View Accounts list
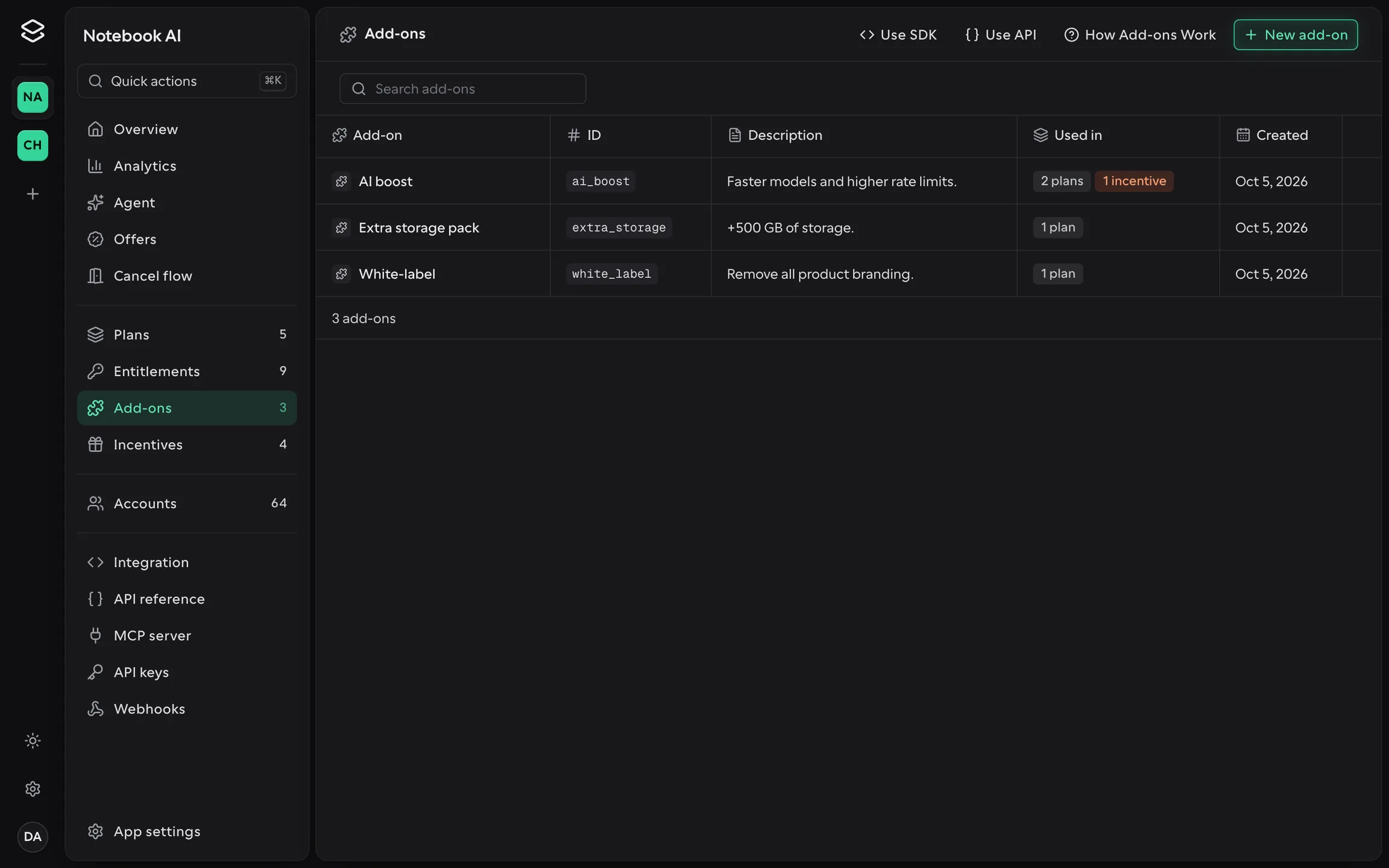Image resolution: width=1389 pixels, height=868 pixels. 187,503
